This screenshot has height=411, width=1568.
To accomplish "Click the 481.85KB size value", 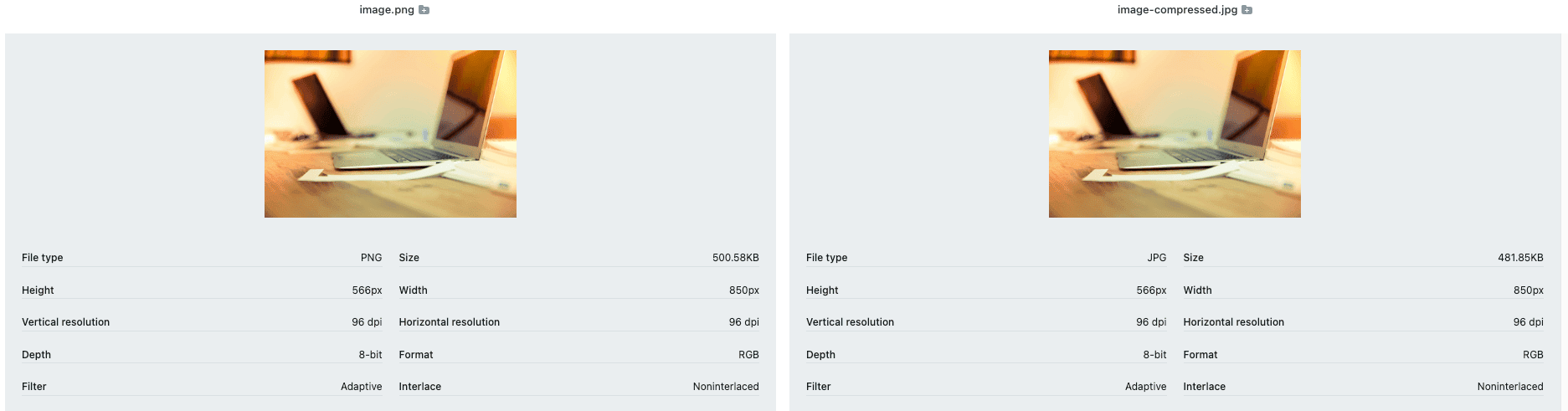I will 1520,258.
